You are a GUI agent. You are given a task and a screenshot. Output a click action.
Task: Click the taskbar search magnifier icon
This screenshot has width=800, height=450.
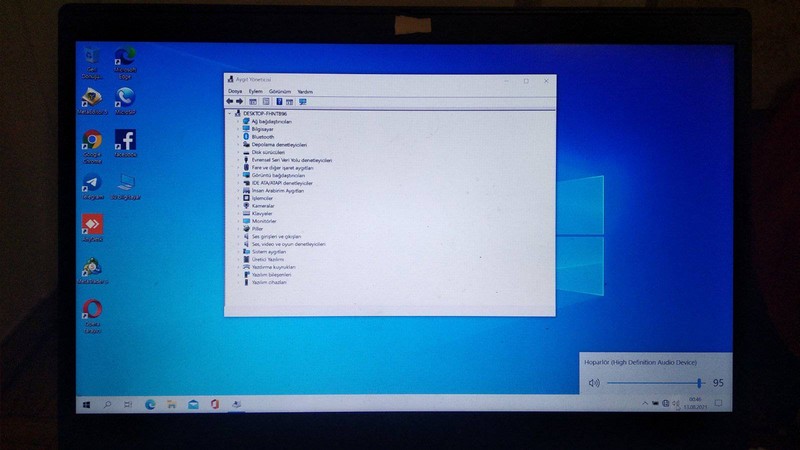(x=107, y=405)
